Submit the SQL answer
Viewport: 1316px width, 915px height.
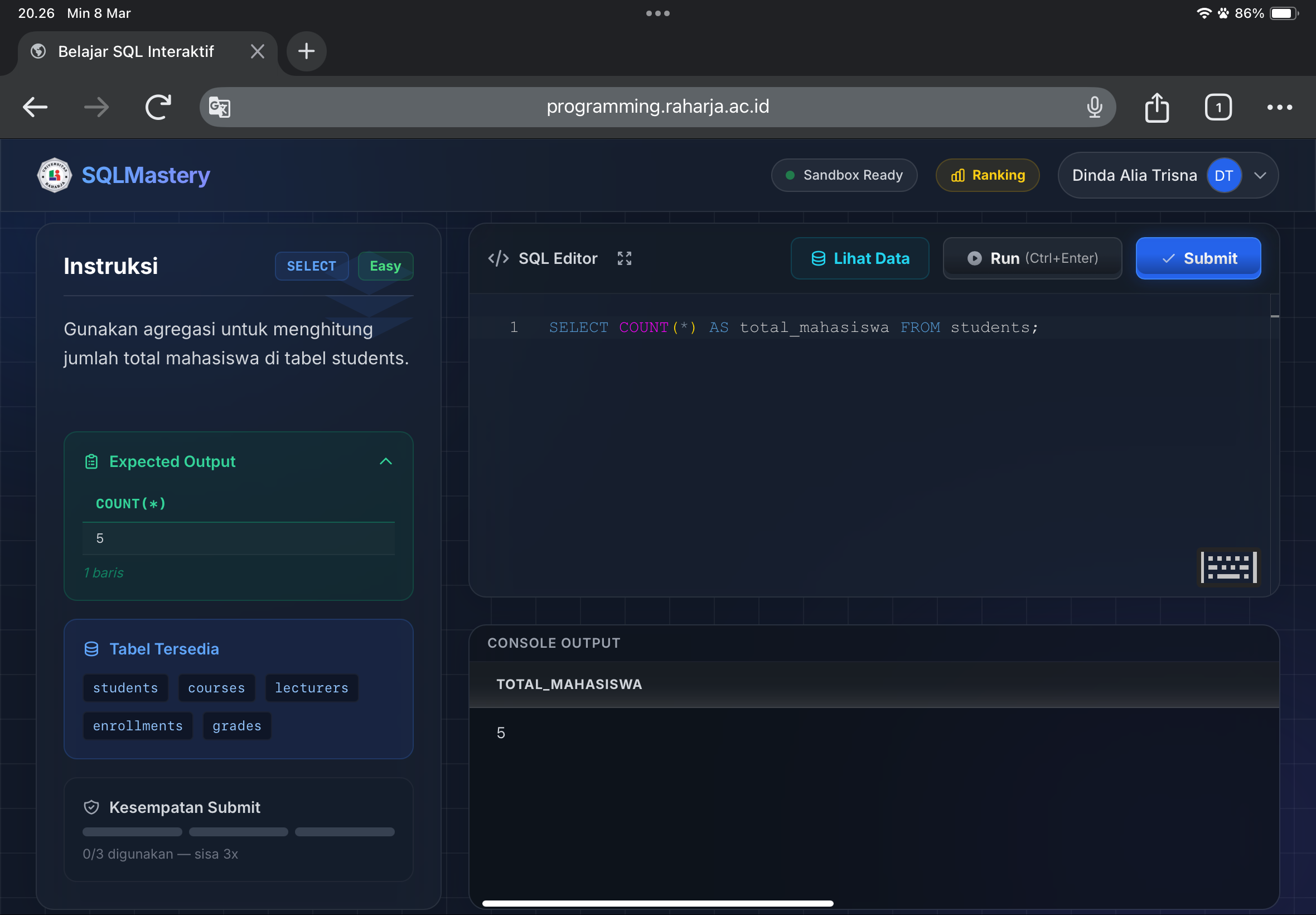1197,258
